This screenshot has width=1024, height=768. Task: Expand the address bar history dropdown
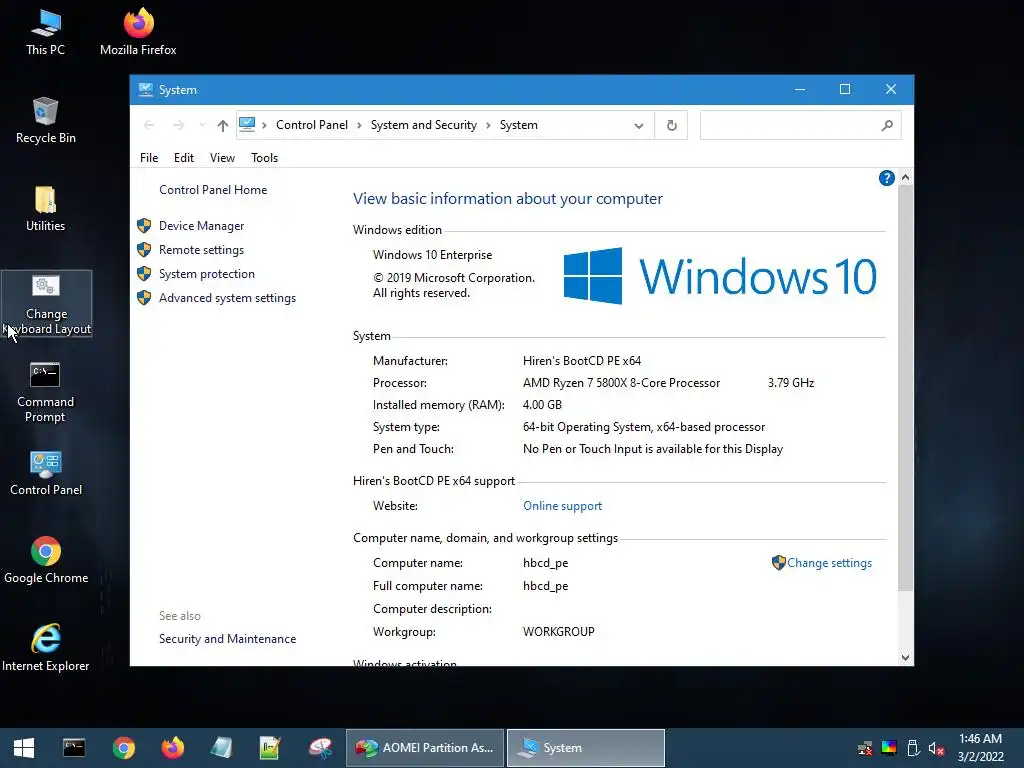(x=639, y=126)
